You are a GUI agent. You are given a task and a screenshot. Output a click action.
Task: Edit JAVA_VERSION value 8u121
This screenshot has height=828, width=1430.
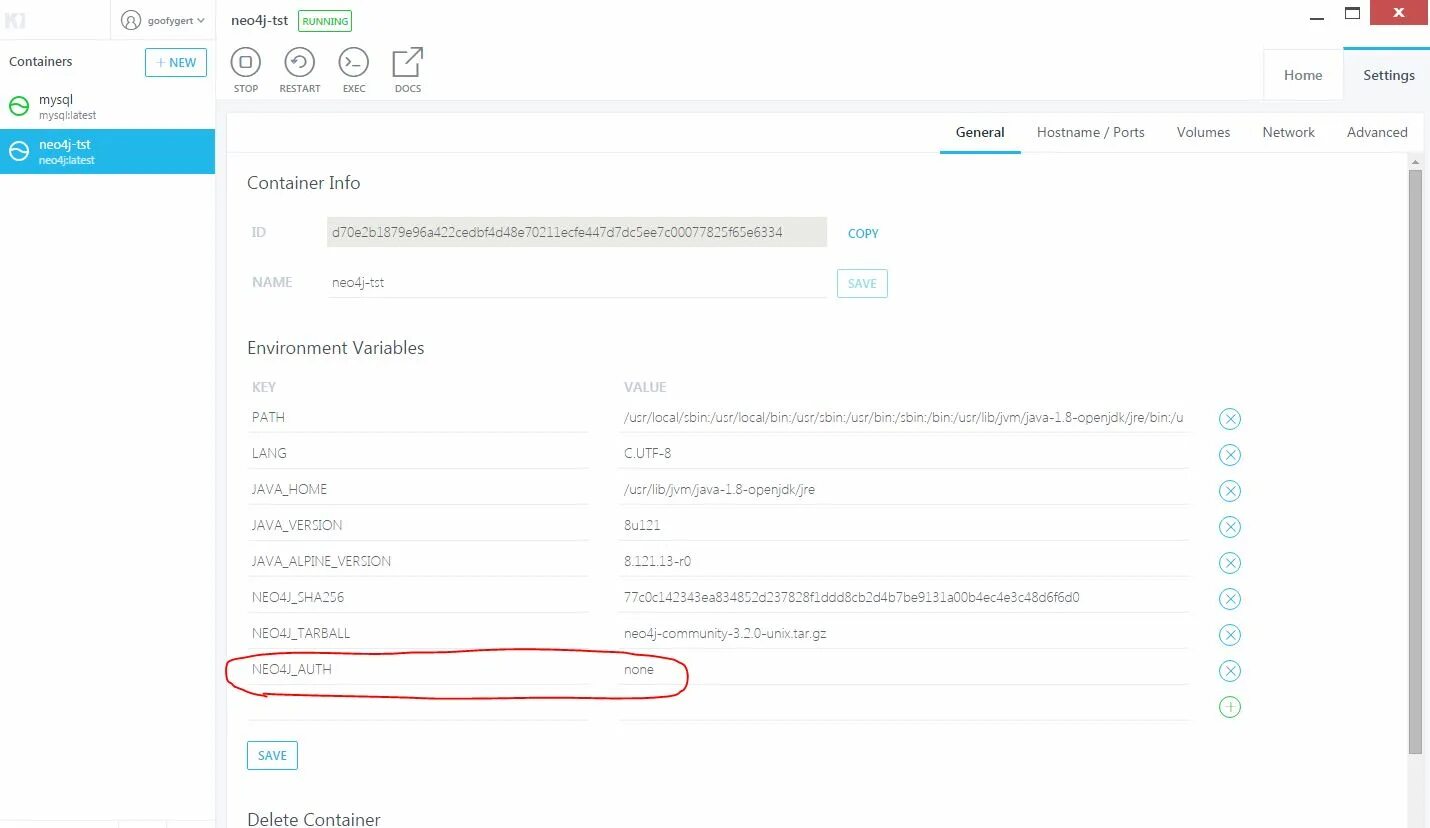click(904, 525)
